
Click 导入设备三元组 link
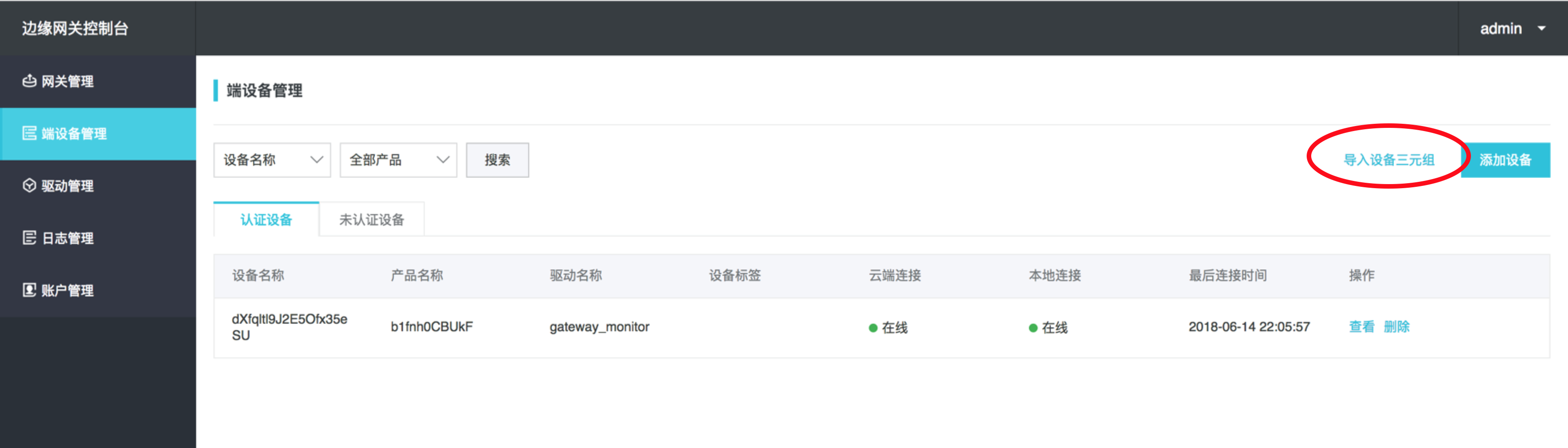point(1388,160)
